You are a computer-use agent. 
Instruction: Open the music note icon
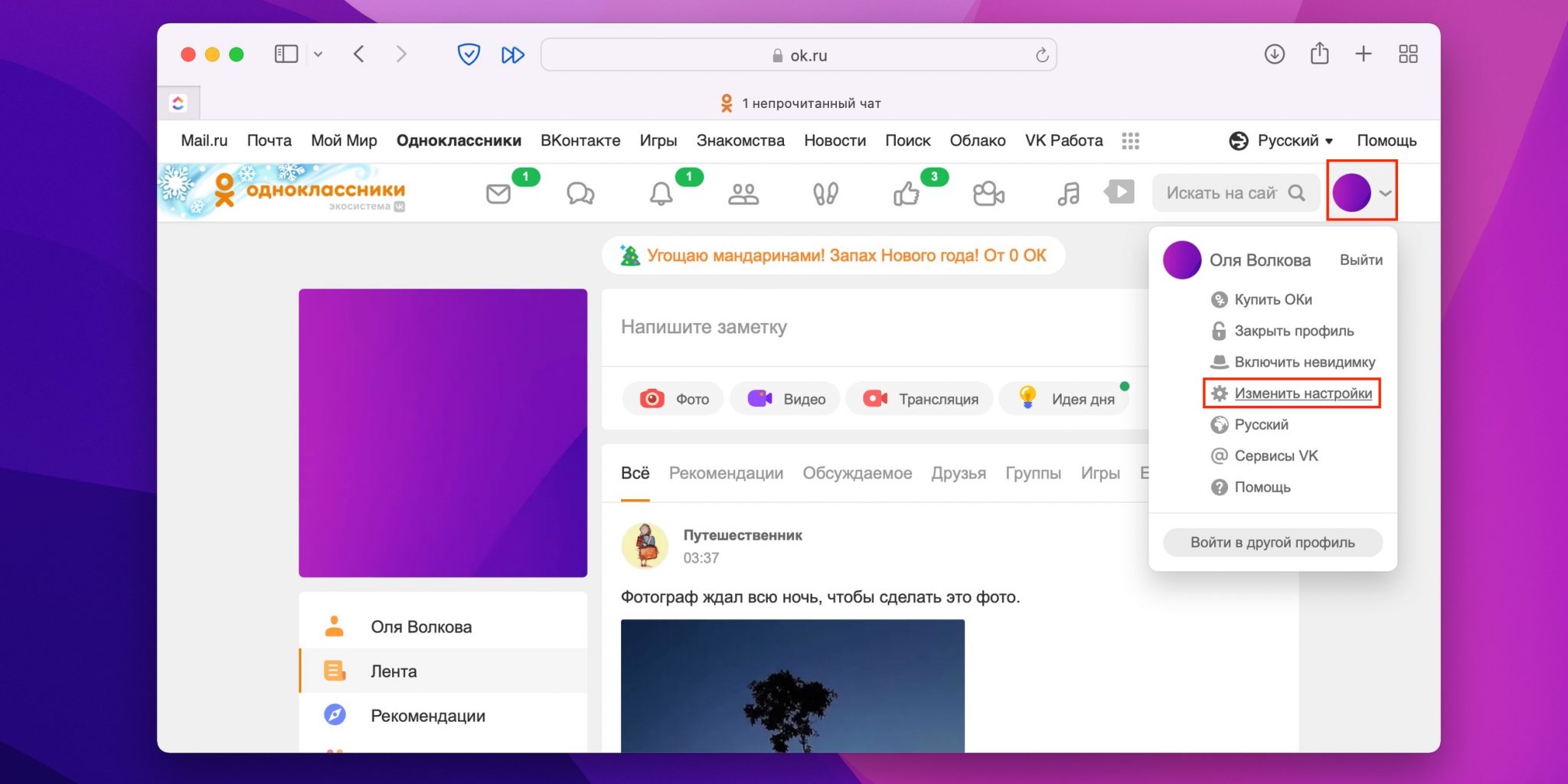(1069, 194)
